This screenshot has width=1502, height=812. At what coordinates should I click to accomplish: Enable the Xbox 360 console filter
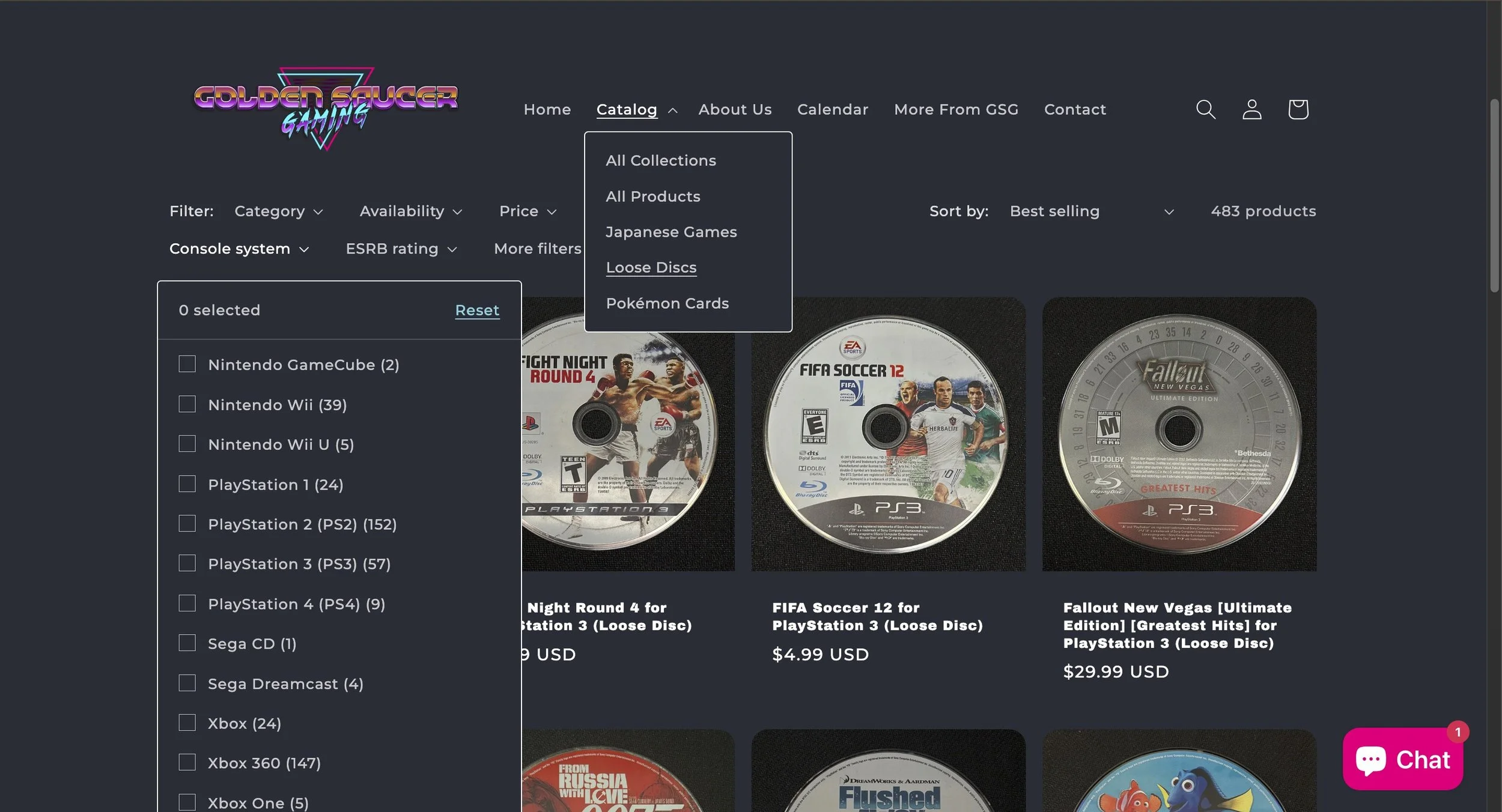[x=187, y=762]
